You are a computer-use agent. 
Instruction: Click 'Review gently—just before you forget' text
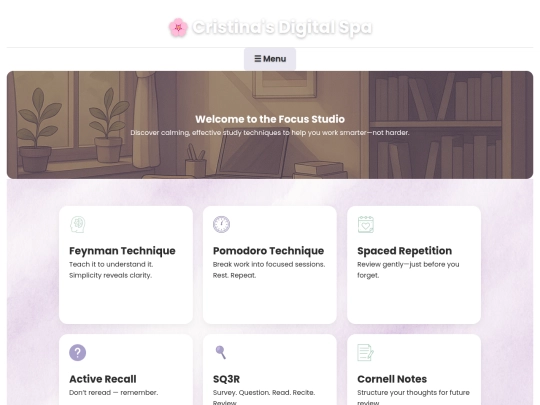tap(408, 270)
